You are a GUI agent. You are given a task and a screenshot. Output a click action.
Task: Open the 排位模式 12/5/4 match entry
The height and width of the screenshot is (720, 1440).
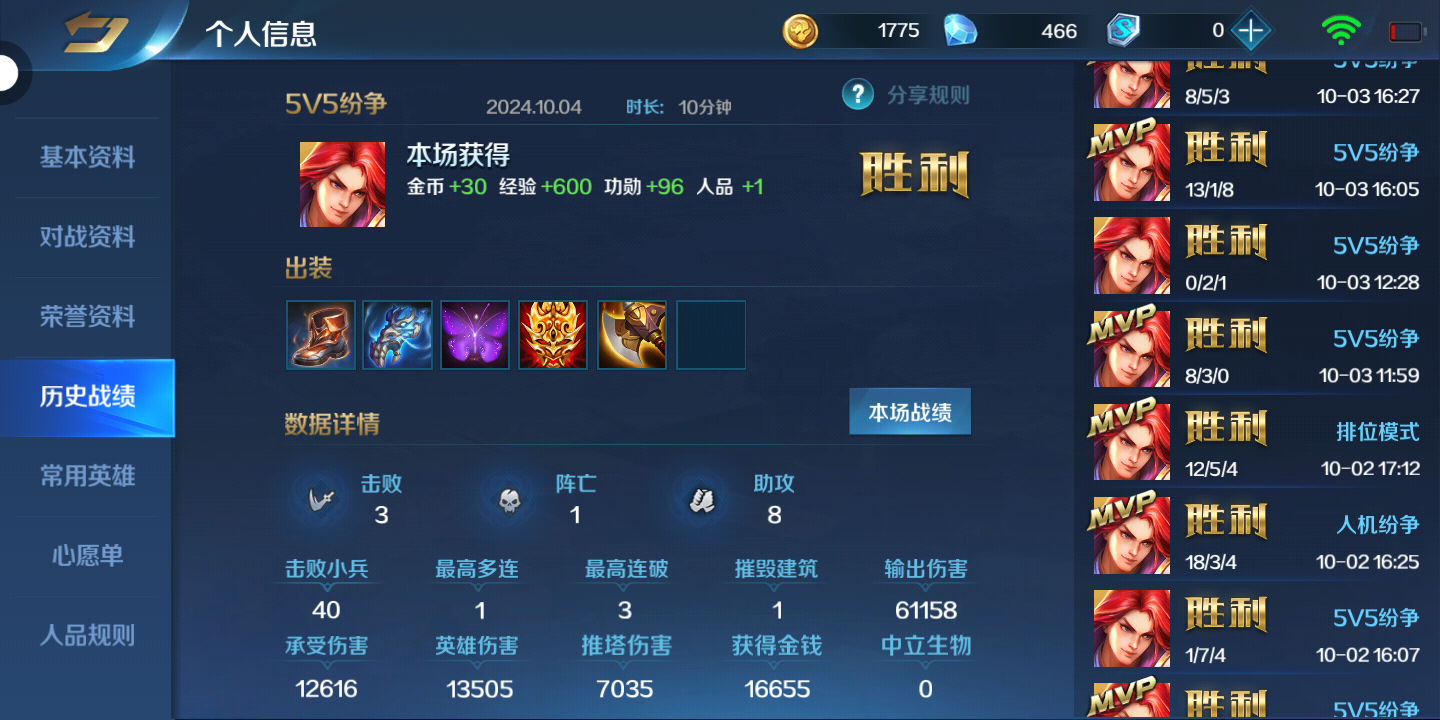point(1257,443)
